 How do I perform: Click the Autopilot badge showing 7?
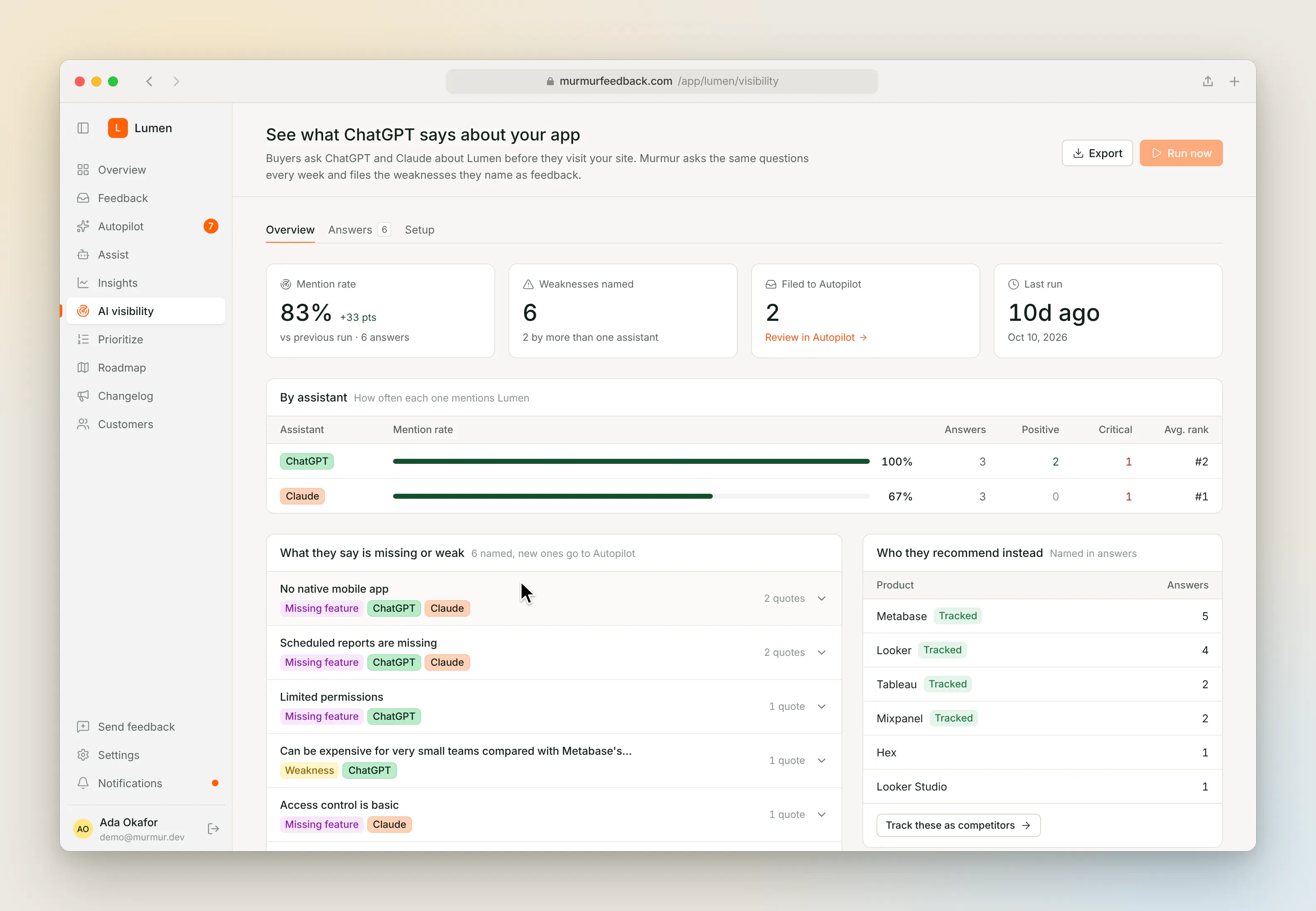click(211, 226)
